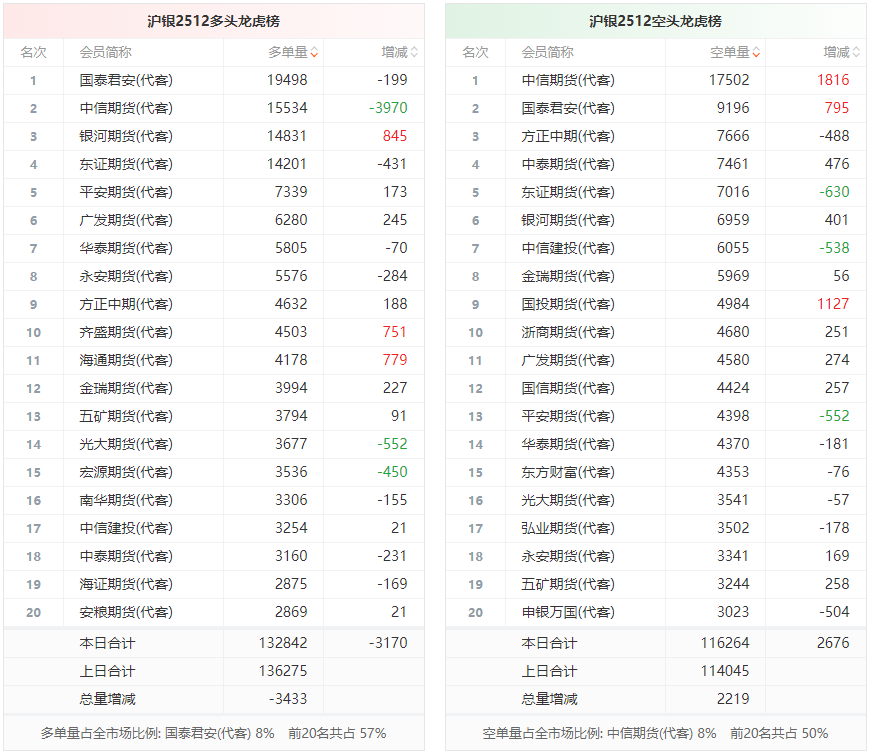Viewport: 872px width, 755px height.
Task: Select 弘业期货(代客) member name
Action: click(x=568, y=528)
